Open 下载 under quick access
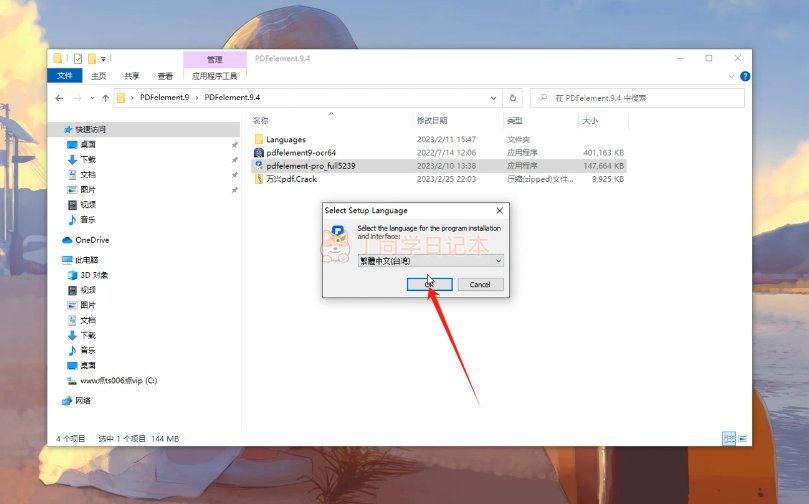This screenshot has width=809, height=504. [x=88, y=159]
